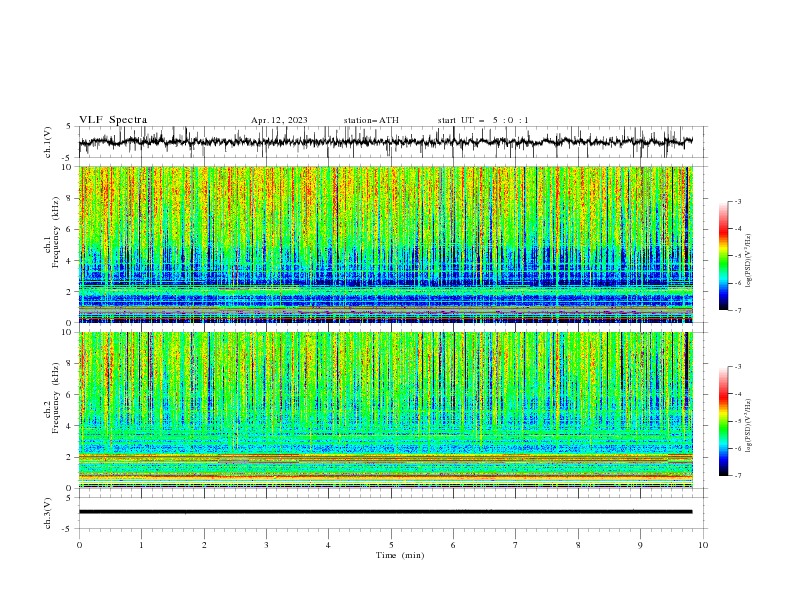The width and height of the screenshot is (792, 612).
Task: Click the "10" tick on the Time axis
Action: [x=703, y=545]
